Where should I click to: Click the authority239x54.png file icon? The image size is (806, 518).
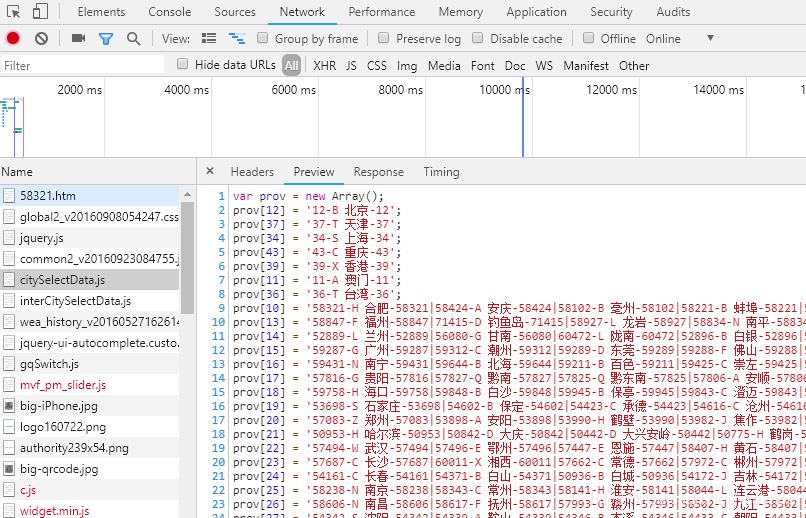tap(9, 448)
